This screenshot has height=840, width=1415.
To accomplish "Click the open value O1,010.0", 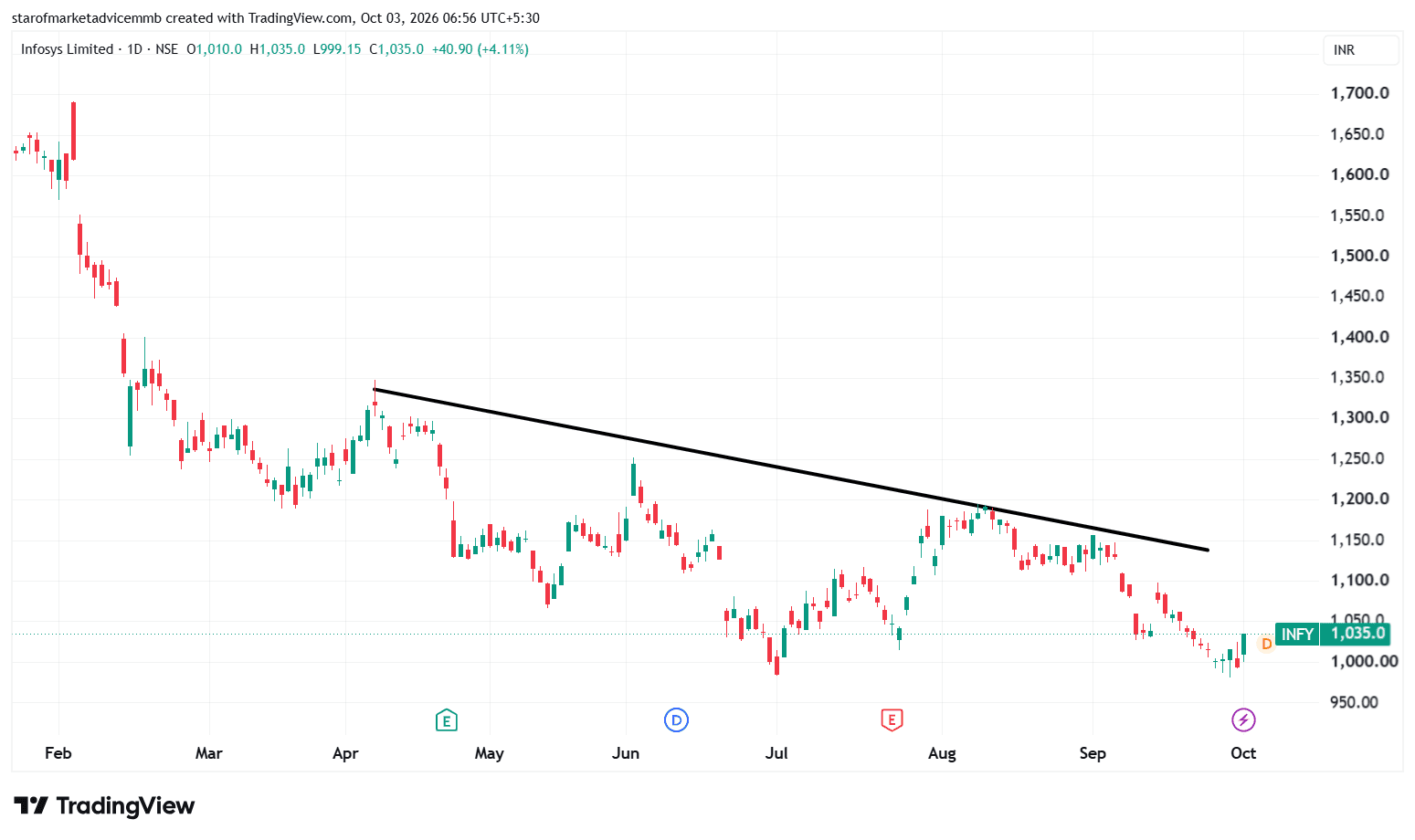I will click(x=215, y=49).
